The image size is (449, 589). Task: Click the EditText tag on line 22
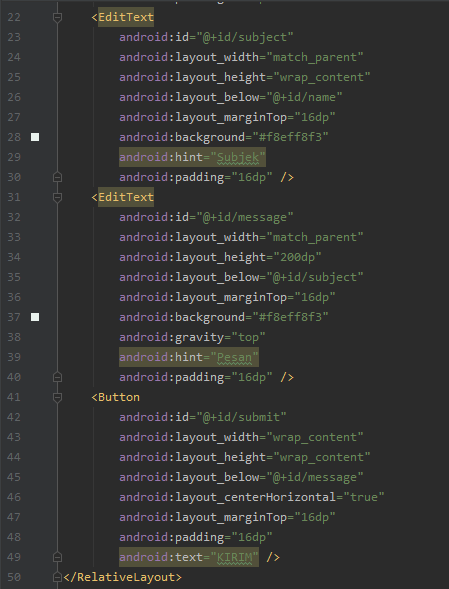(126, 17)
